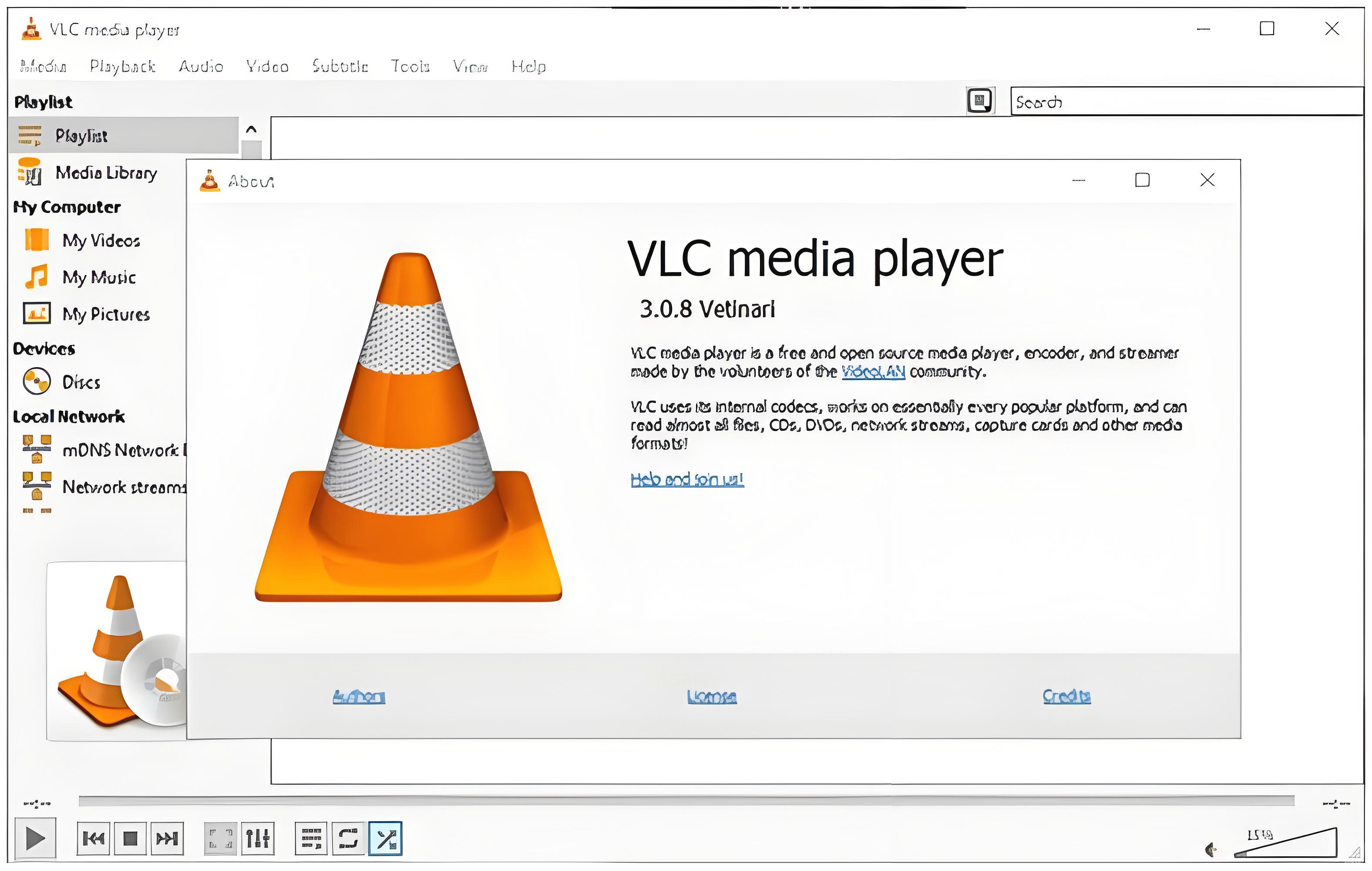
Task: Disable the highlighted shuffle button
Action: click(x=385, y=838)
